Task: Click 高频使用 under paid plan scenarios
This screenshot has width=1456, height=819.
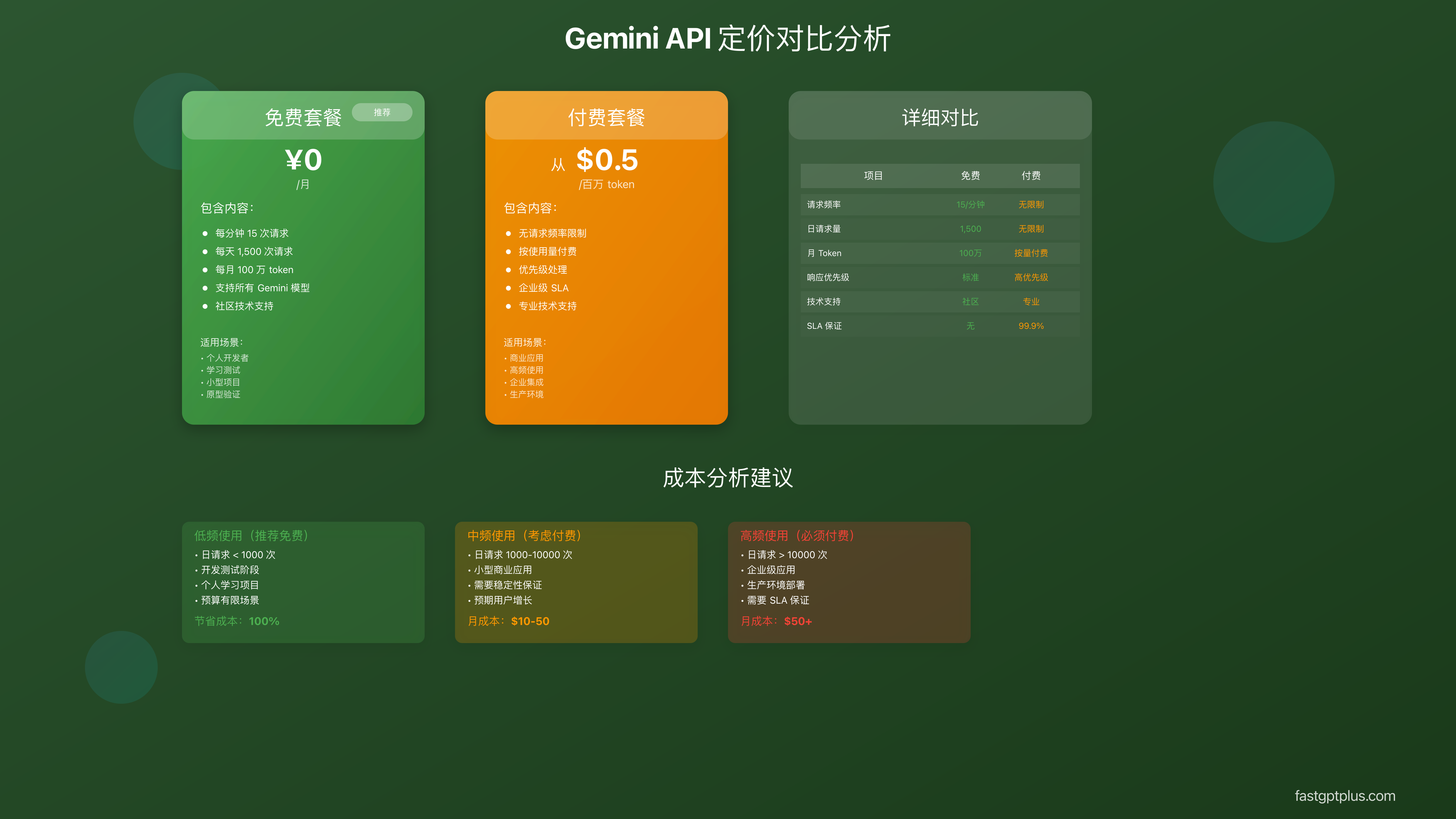Action: point(526,370)
